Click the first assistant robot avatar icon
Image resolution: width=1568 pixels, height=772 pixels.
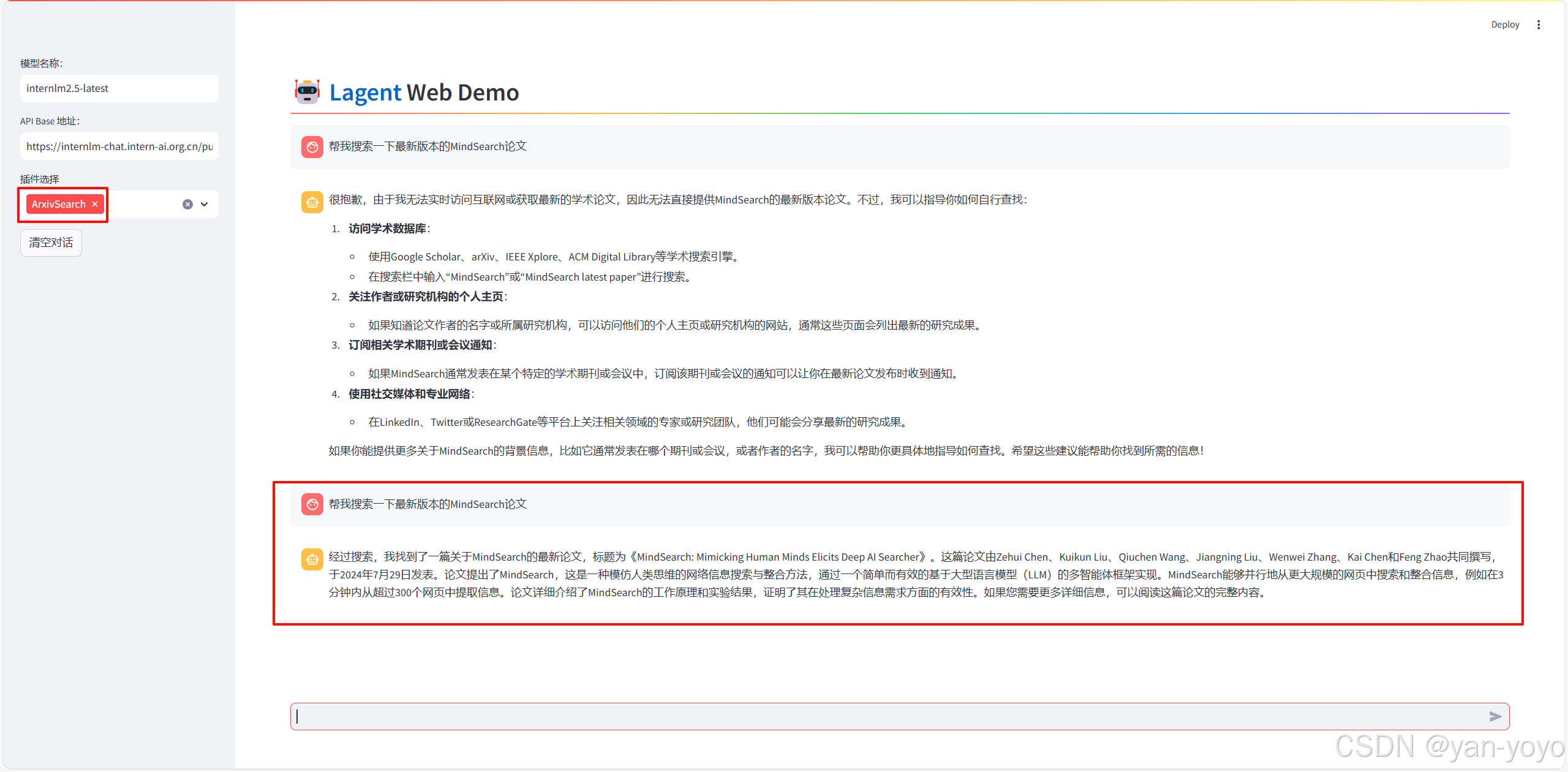(x=312, y=202)
